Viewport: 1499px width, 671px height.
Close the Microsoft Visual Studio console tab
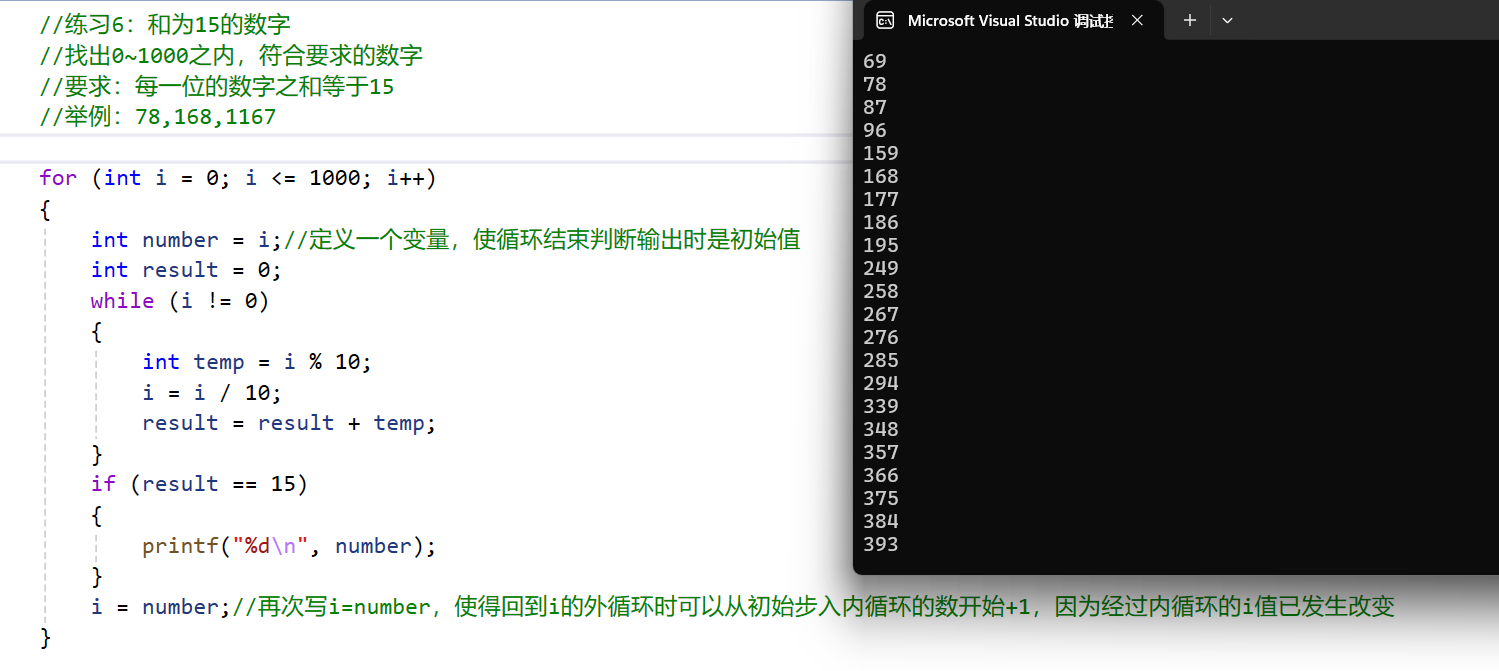[1137, 20]
